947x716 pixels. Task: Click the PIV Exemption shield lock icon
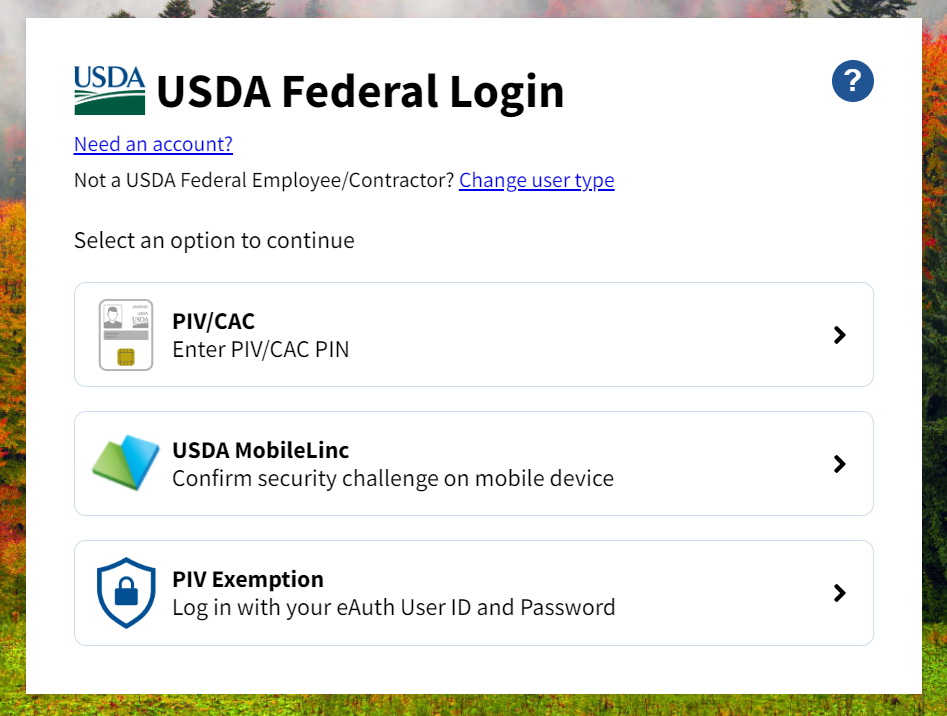pos(126,593)
